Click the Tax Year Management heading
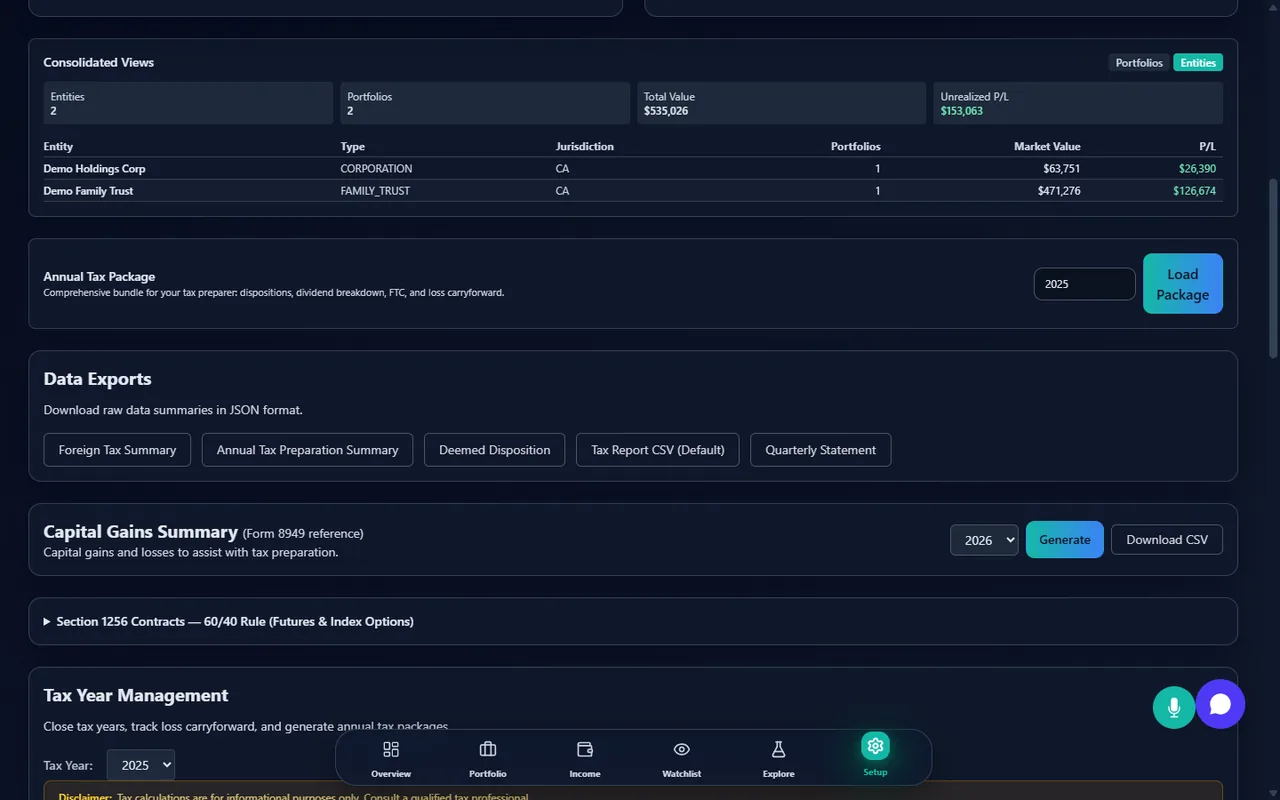Screen dimensions: 1280x800 click(136, 695)
